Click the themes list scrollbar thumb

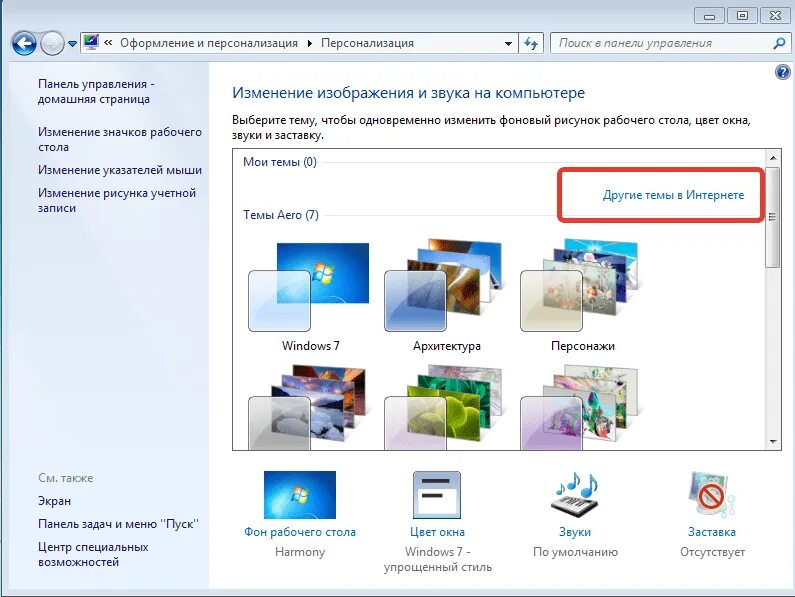(x=773, y=217)
